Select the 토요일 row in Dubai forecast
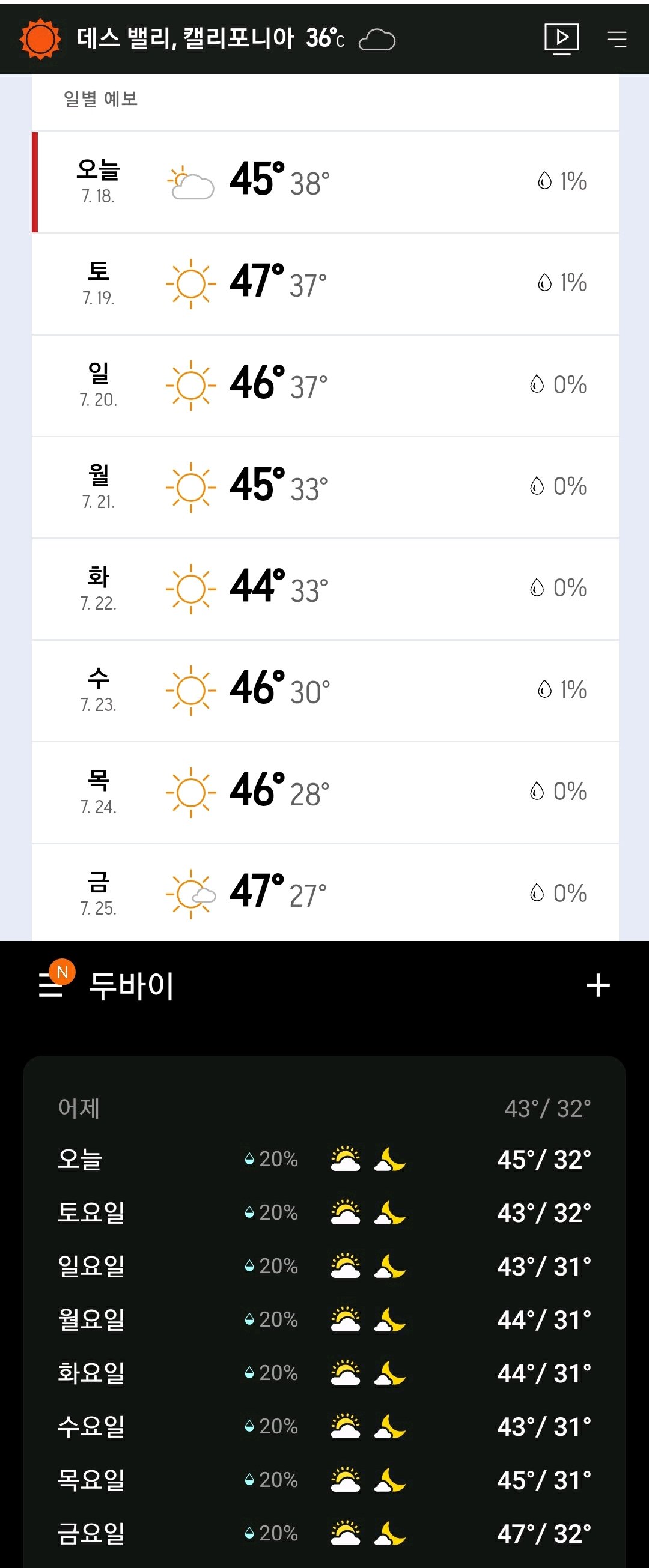This screenshot has width=649, height=1568. (324, 1212)
